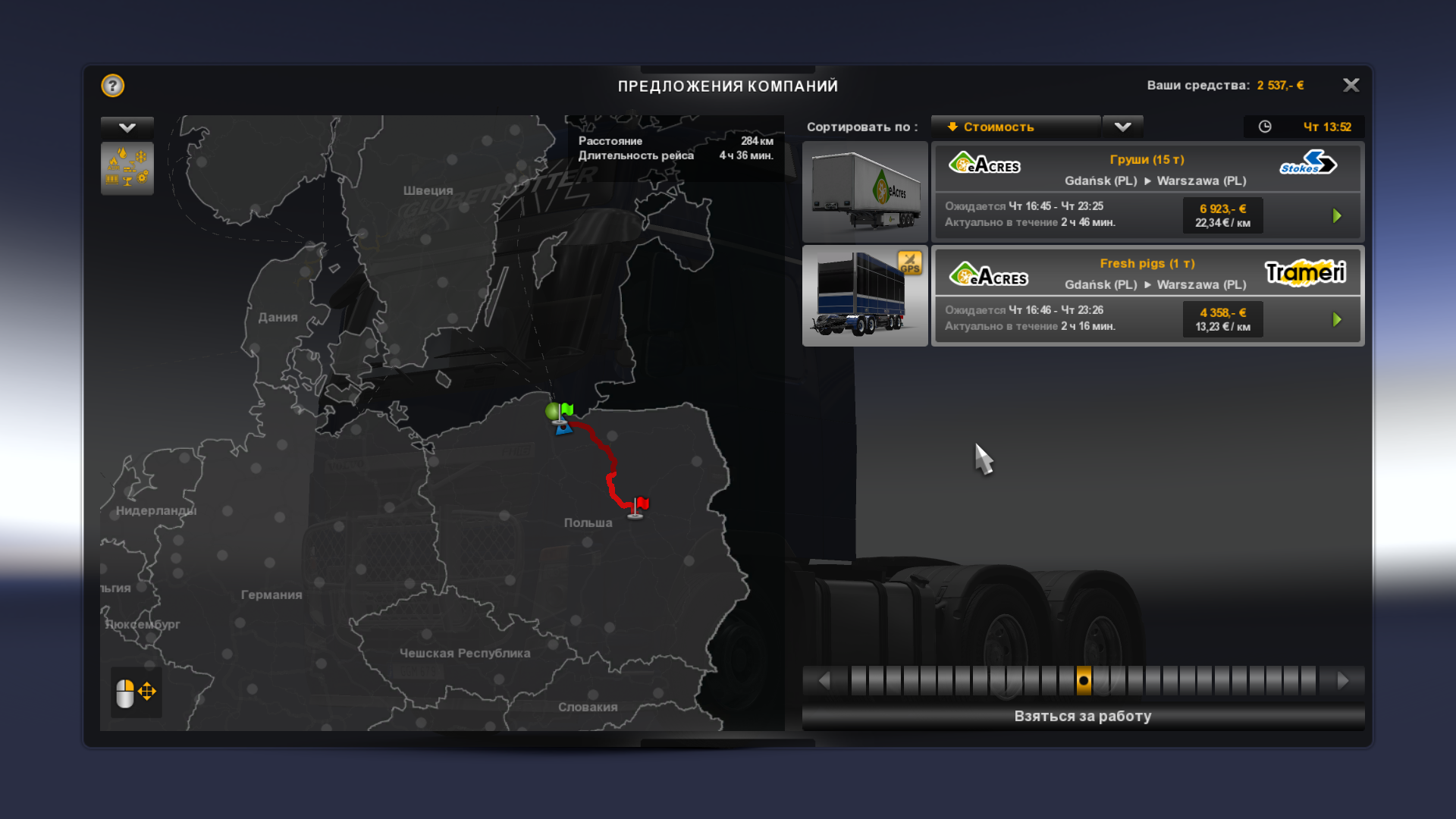Click the highlighted orange page marker
The width and height of the screenshot is (1456, 819).
point(1084,680)
